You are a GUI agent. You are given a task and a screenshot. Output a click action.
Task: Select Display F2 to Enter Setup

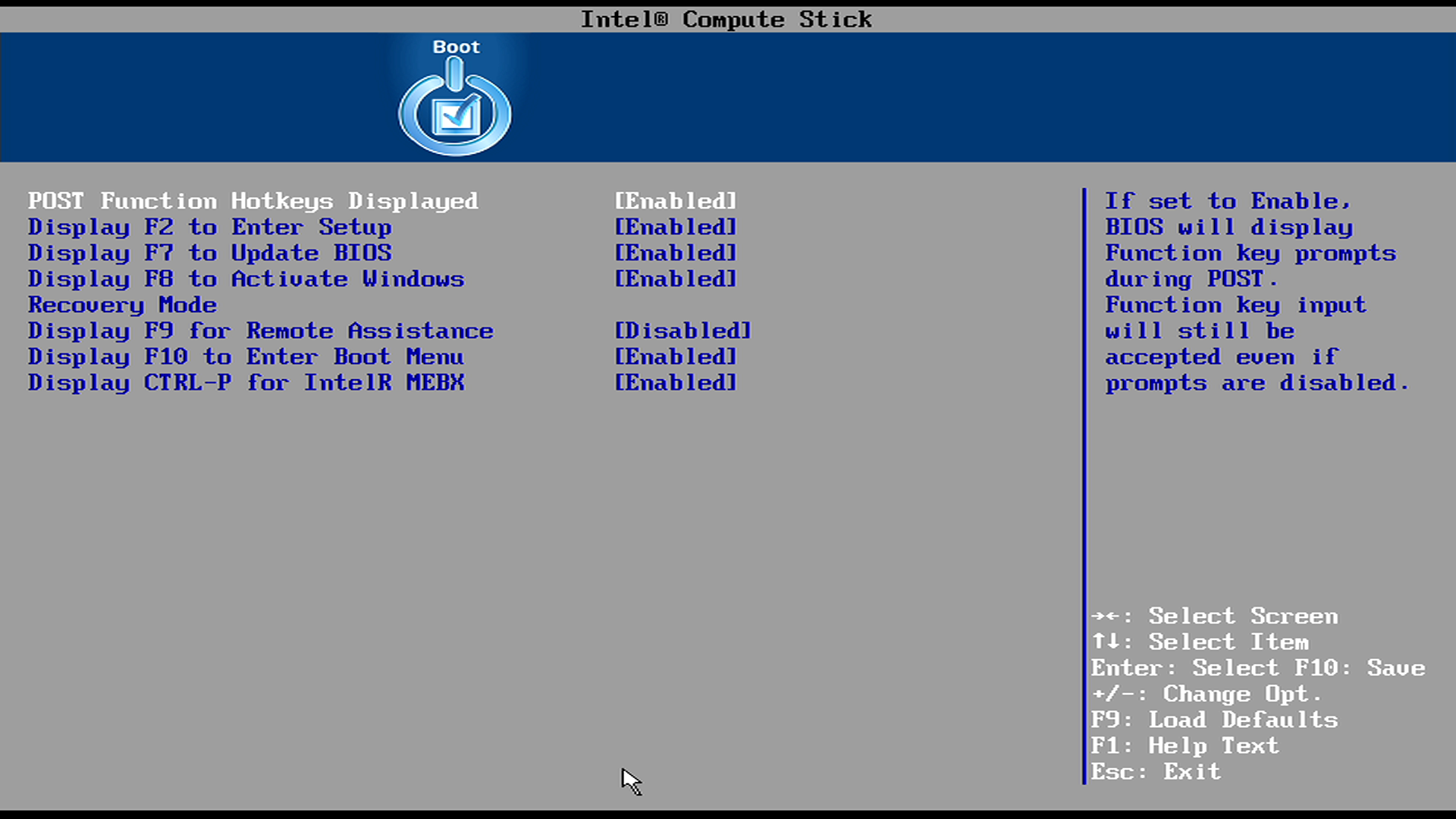209,227
